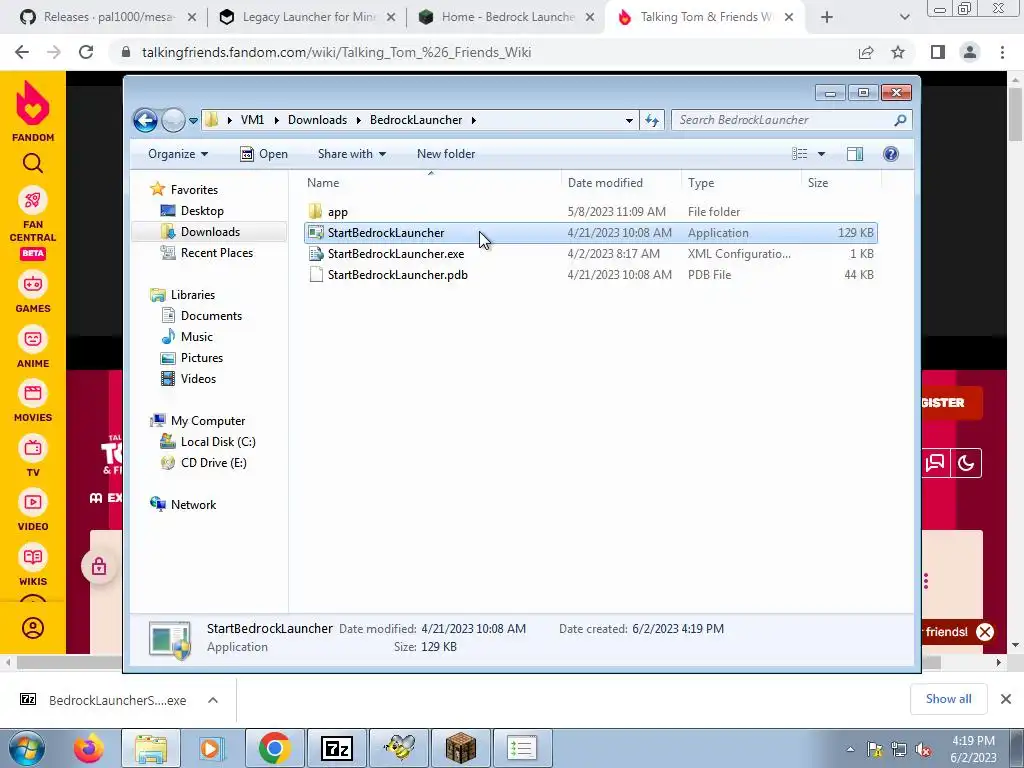Open Anime section in Fandom sidebar
1024x768 pixels.
[x=33, y=347]
